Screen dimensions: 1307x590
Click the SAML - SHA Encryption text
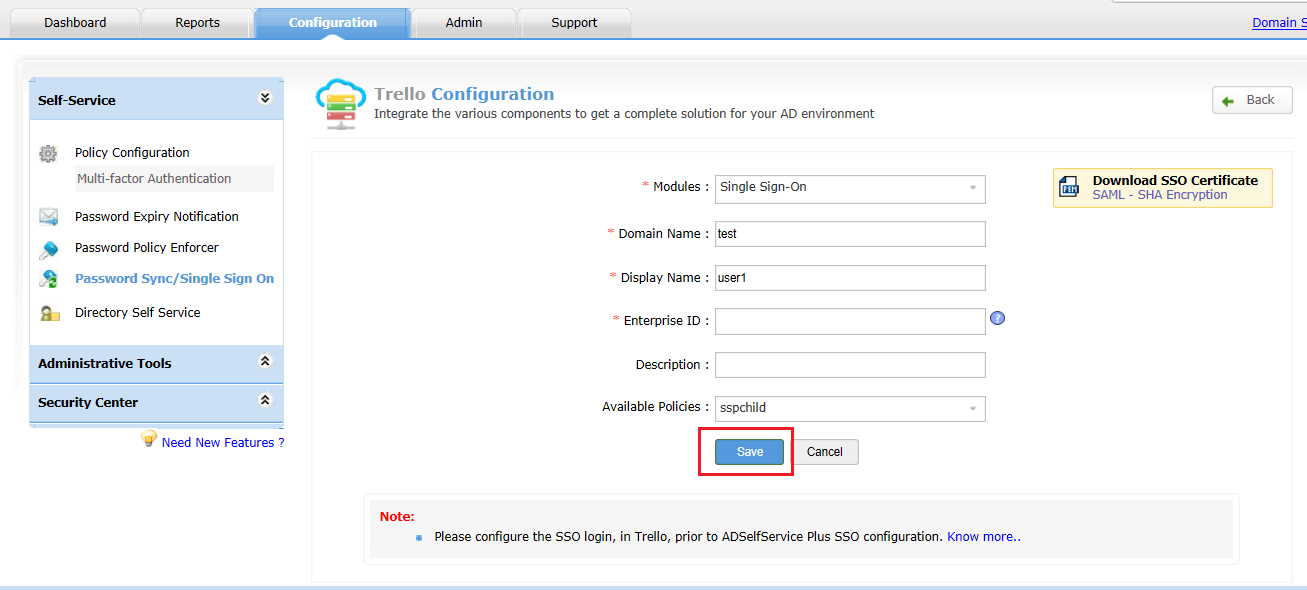1160,195
